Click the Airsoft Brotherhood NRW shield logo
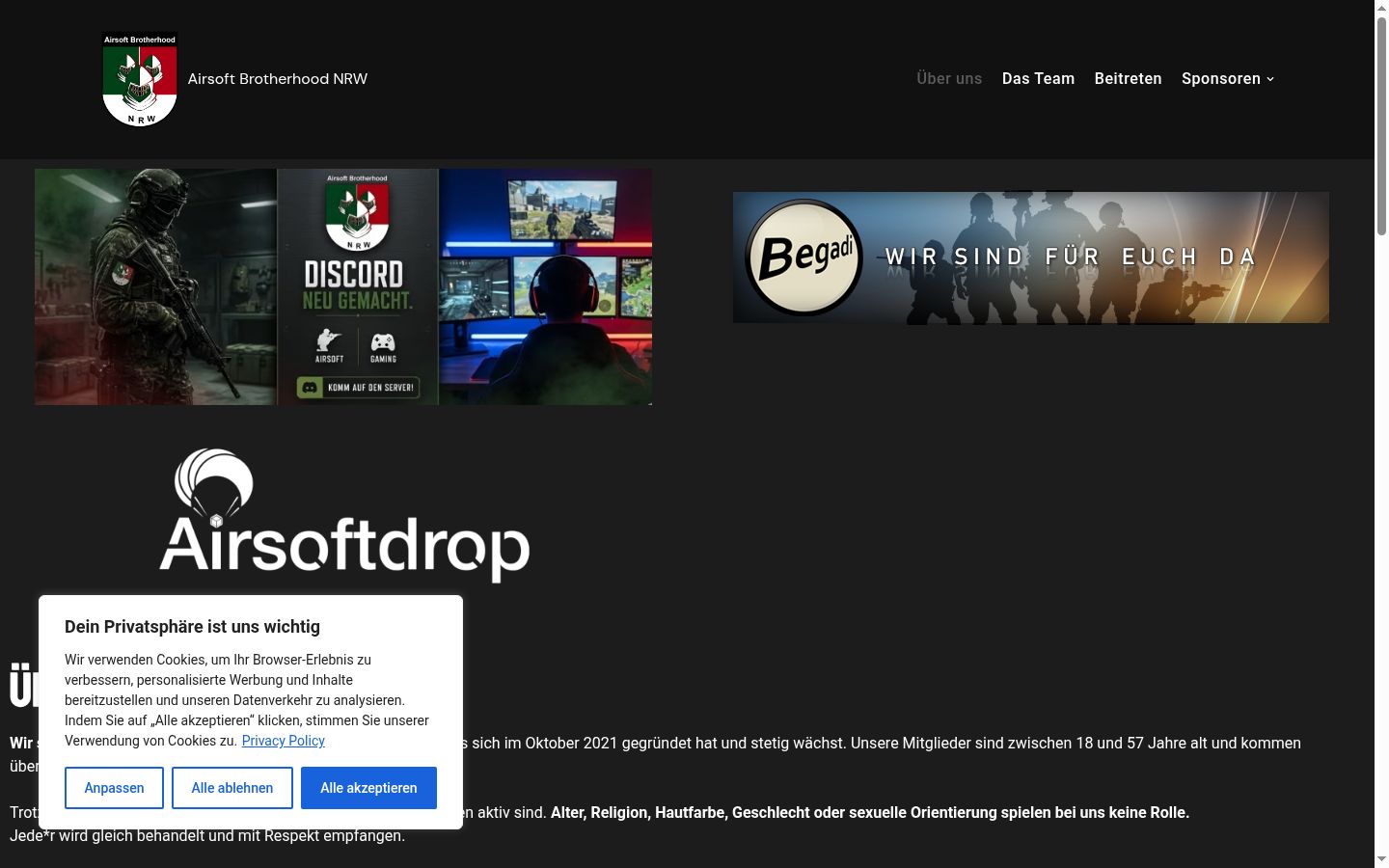This screenshot has width=1389, height=868. coord(140,80)
